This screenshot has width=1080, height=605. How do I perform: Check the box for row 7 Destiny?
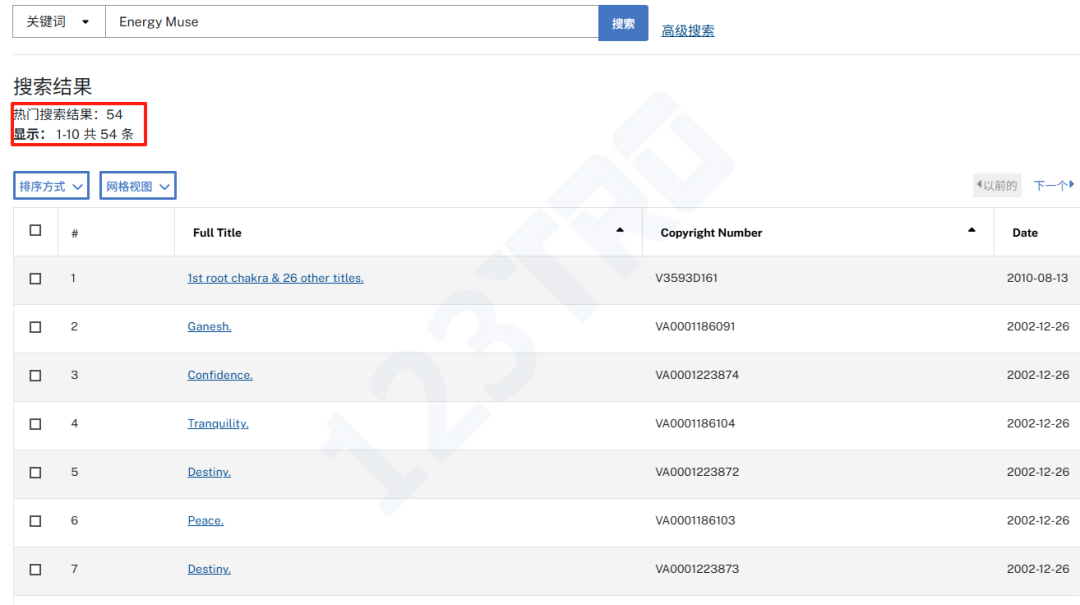click(x=35, y=569)
